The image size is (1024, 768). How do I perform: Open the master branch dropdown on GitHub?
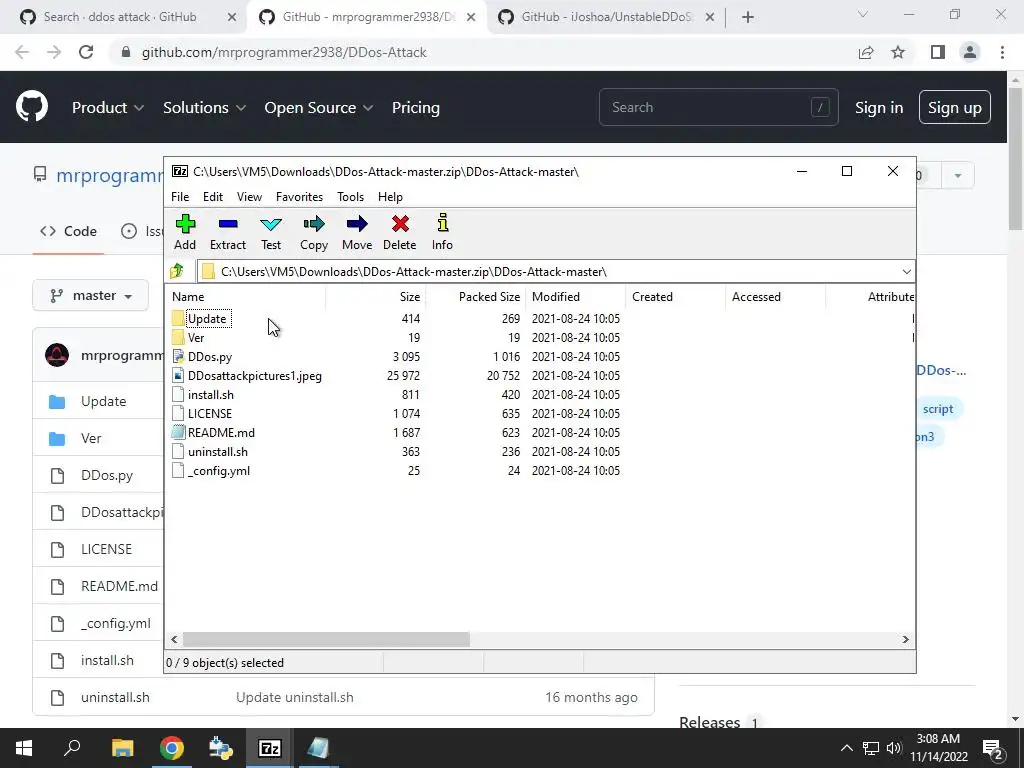[x=90, y=296]
